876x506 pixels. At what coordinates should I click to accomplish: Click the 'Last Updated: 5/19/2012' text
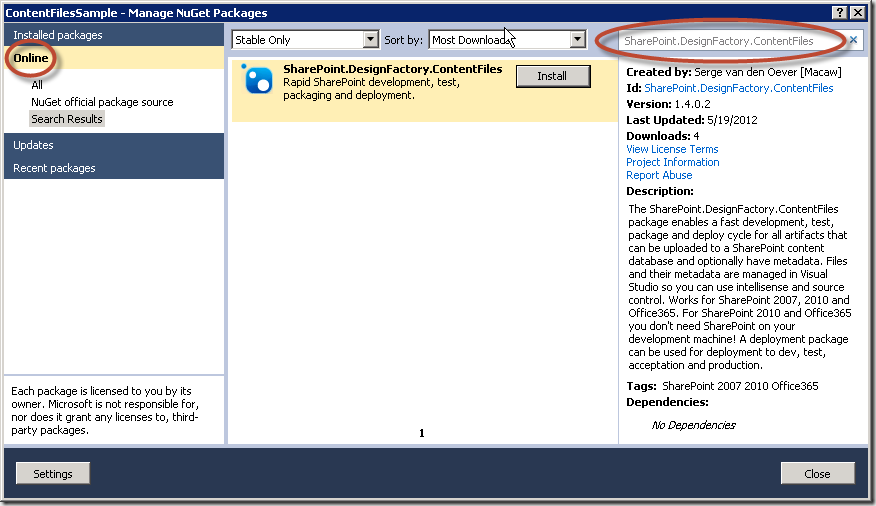click(x=692, y=120)
